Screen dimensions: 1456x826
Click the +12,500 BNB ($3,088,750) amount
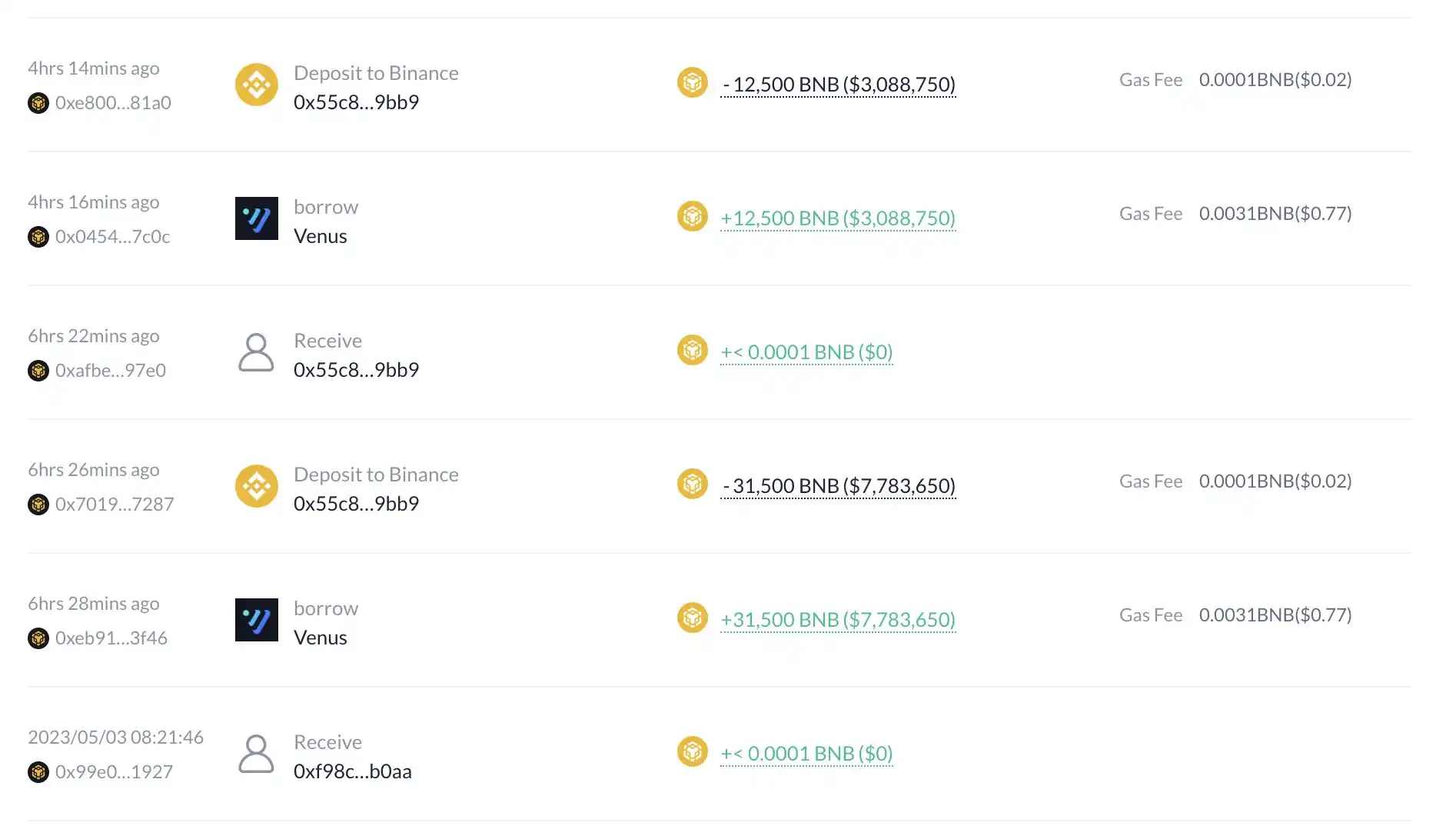pos(838,218)
